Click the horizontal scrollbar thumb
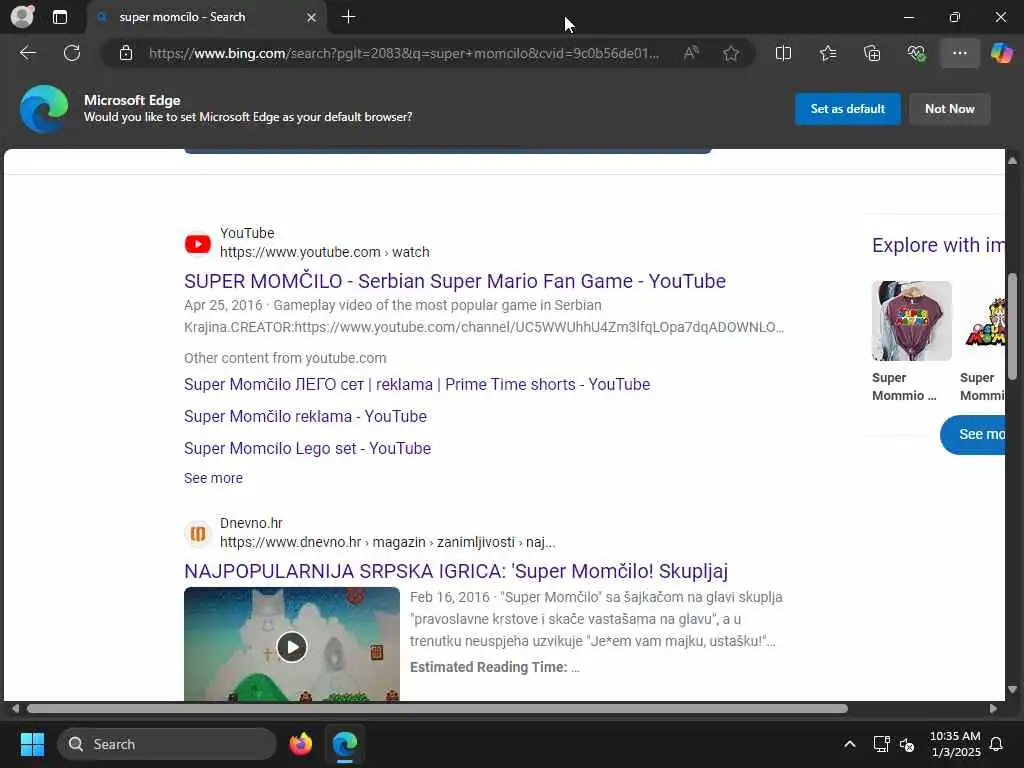This screenshot has height=768, width=1024. (x=437, y=709)
